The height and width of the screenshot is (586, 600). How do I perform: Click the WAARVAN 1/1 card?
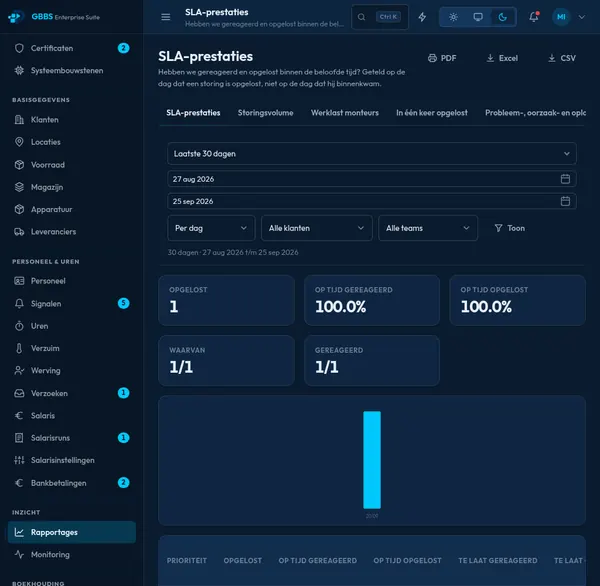(x=227, y=361)
